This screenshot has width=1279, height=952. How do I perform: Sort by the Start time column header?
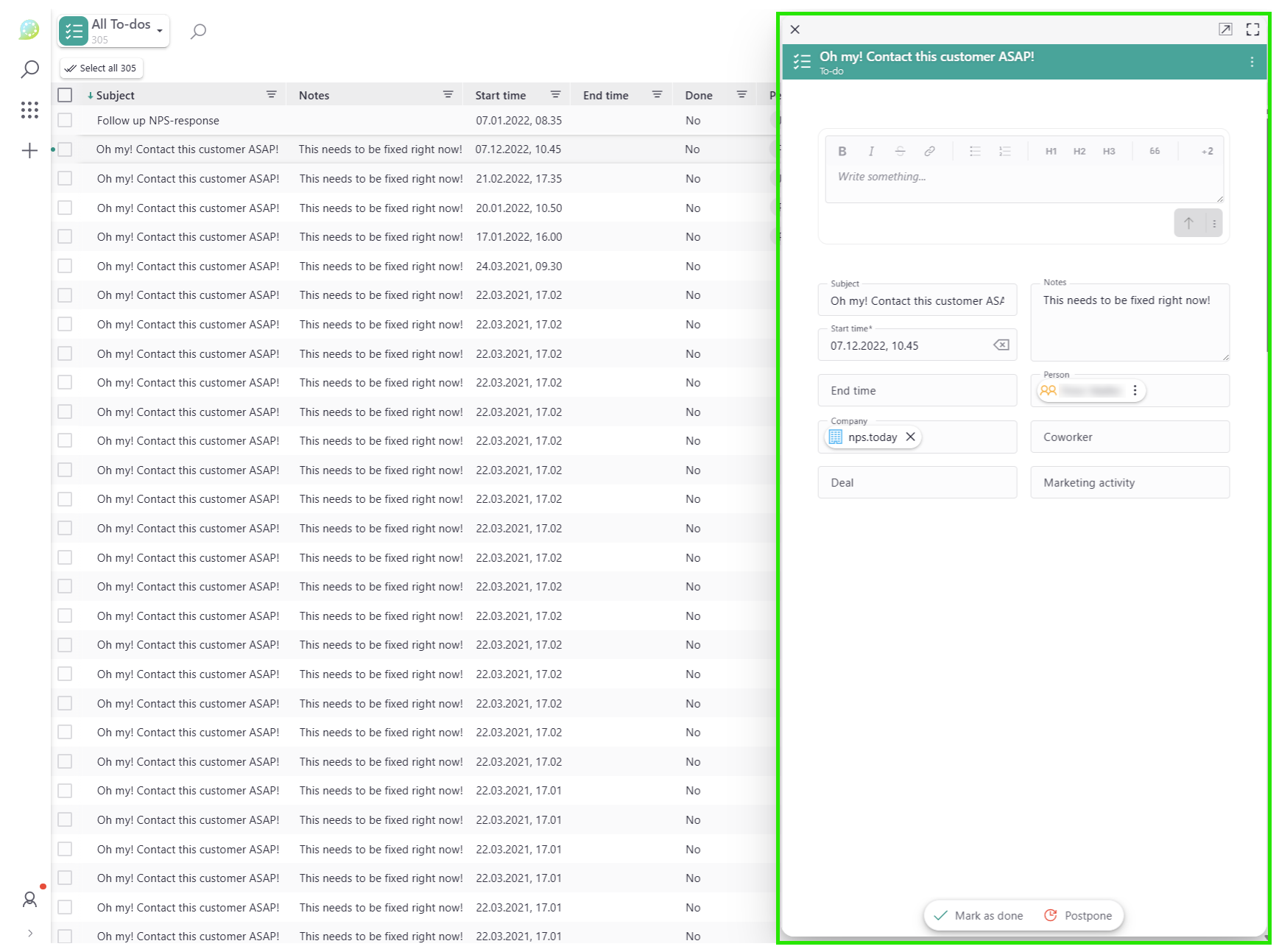[x=500, y=96]
